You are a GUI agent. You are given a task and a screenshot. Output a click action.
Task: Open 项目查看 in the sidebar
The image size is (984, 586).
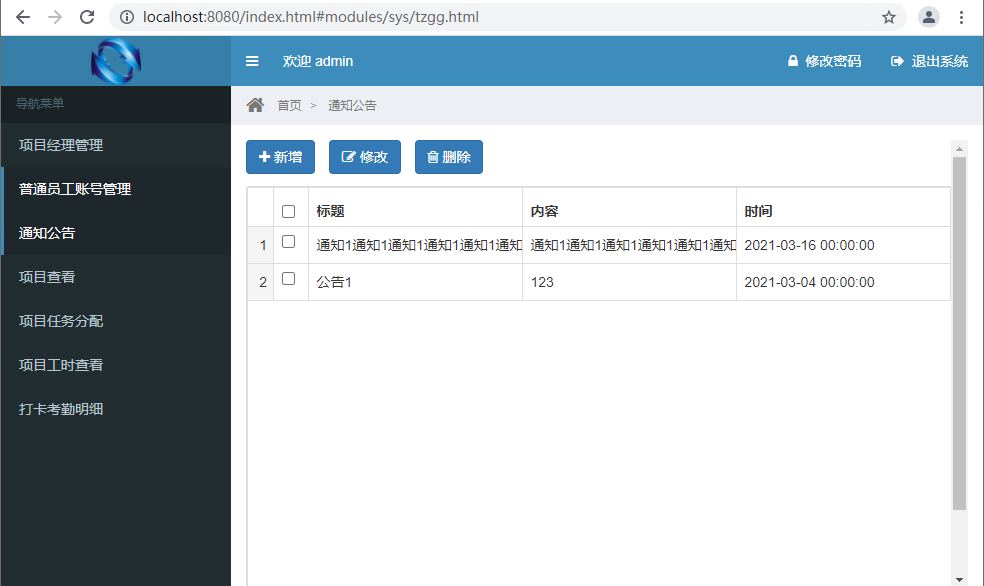click(115, 277)
